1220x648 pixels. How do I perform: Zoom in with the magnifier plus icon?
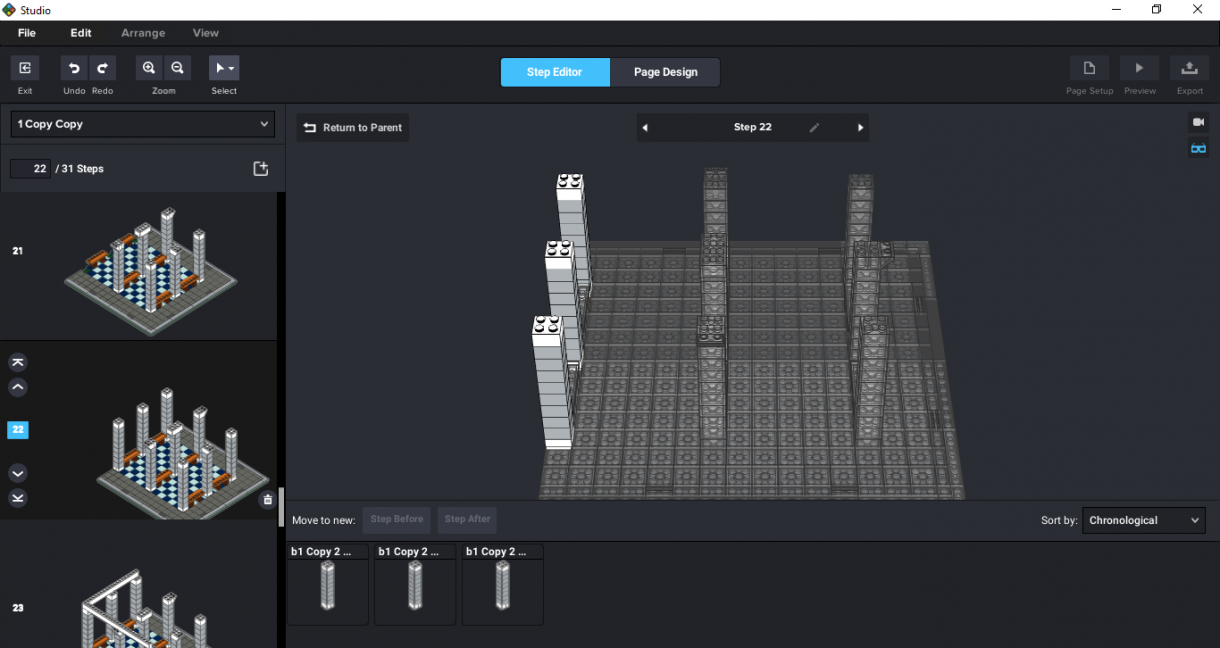click(x=149, y=68)
